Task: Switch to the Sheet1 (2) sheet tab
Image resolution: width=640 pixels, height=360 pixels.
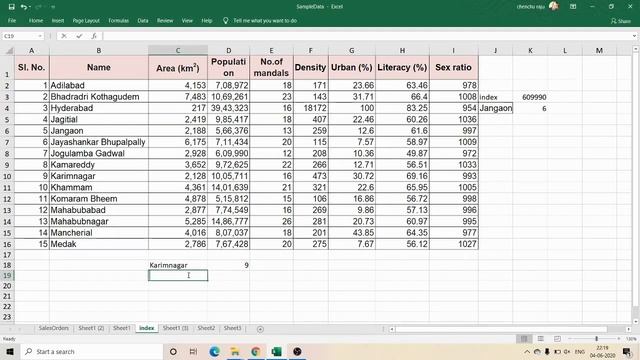Action: (x=91, y=328)
